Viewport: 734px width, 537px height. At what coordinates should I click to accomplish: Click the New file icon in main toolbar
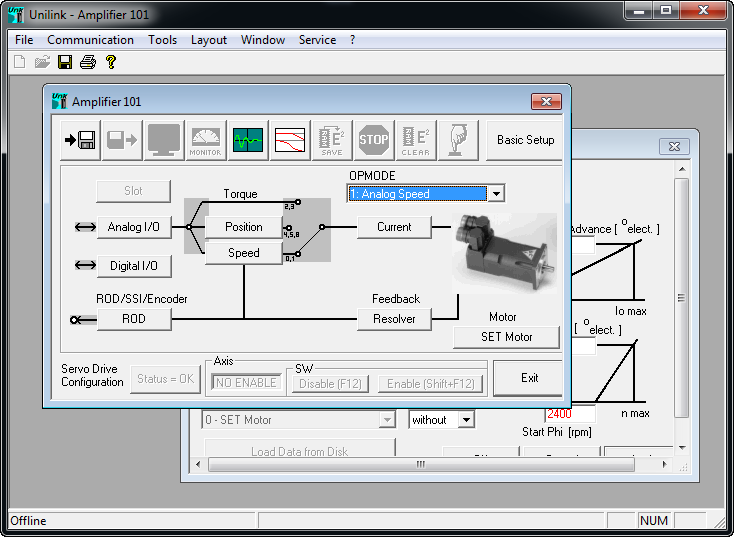pos(20,62)
